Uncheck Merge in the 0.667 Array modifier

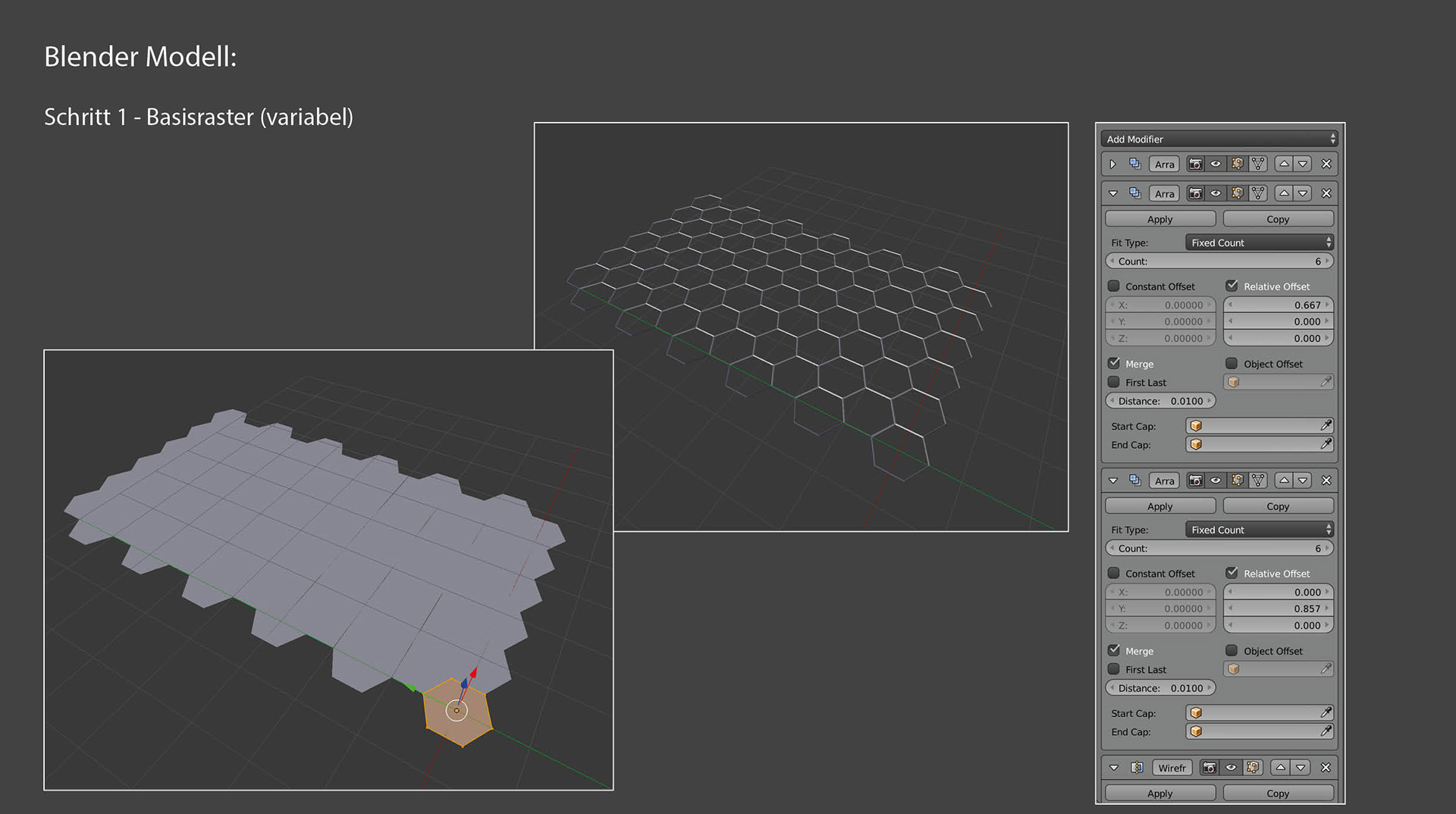coord(1113,363)
